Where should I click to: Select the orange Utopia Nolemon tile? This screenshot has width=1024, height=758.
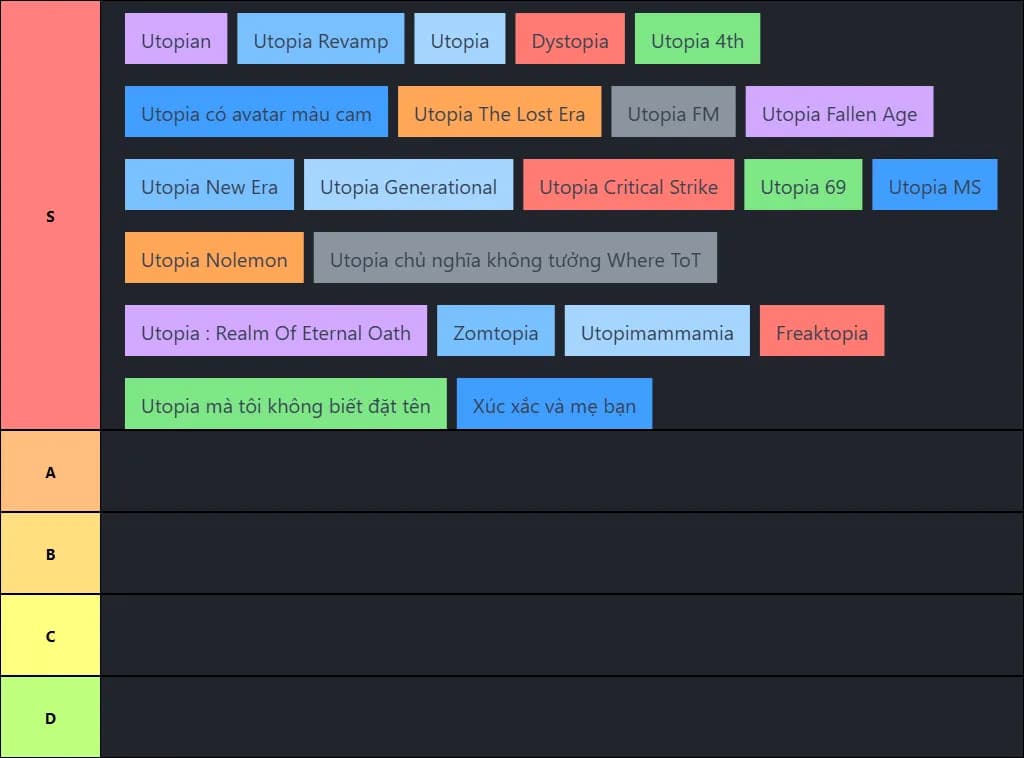point(214,258)
